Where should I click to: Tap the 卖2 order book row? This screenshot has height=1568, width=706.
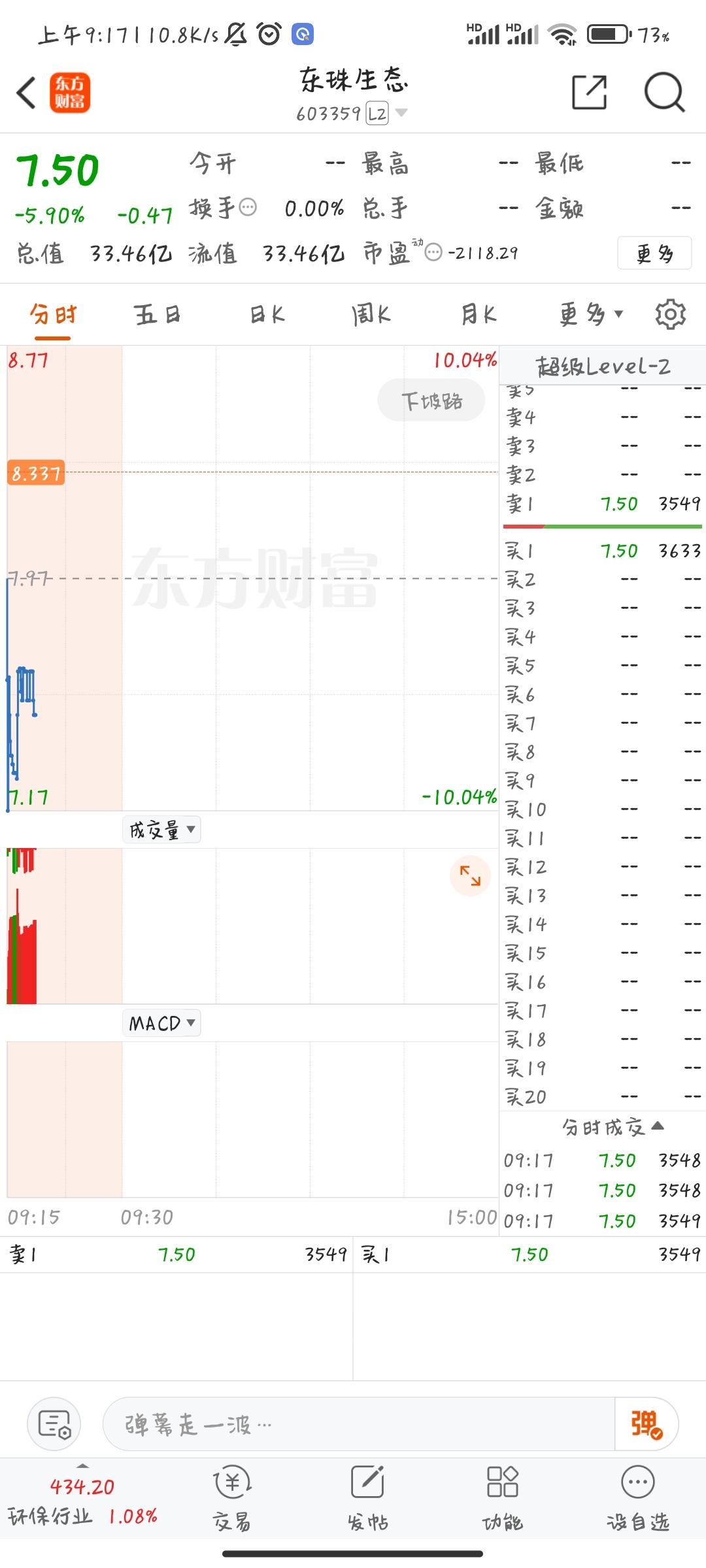point(603,474)
